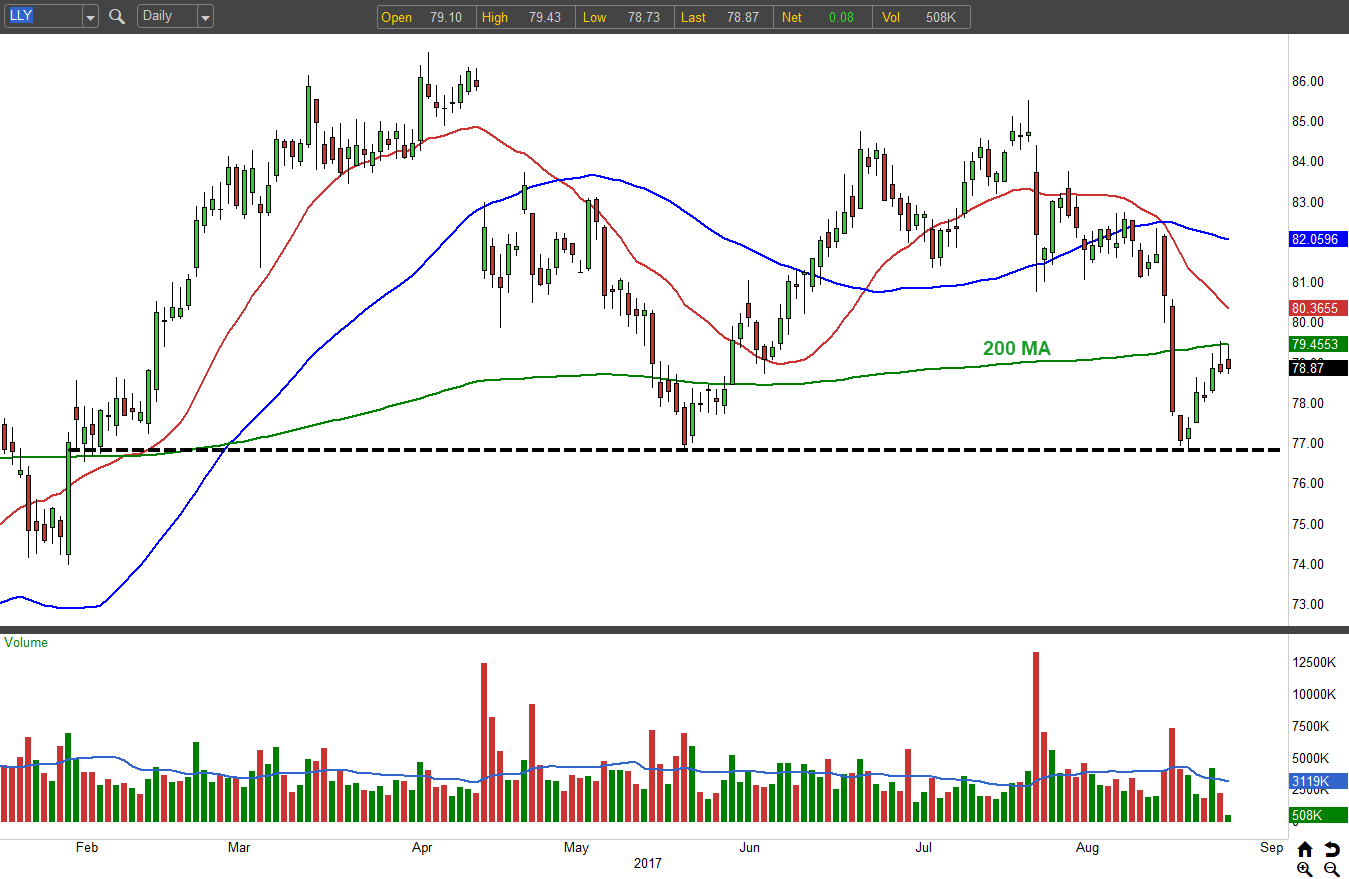The height and width of the screenshot is (879, 1349).
Task: Click the 3119K volume average tag
Action: click(1319, 781)
